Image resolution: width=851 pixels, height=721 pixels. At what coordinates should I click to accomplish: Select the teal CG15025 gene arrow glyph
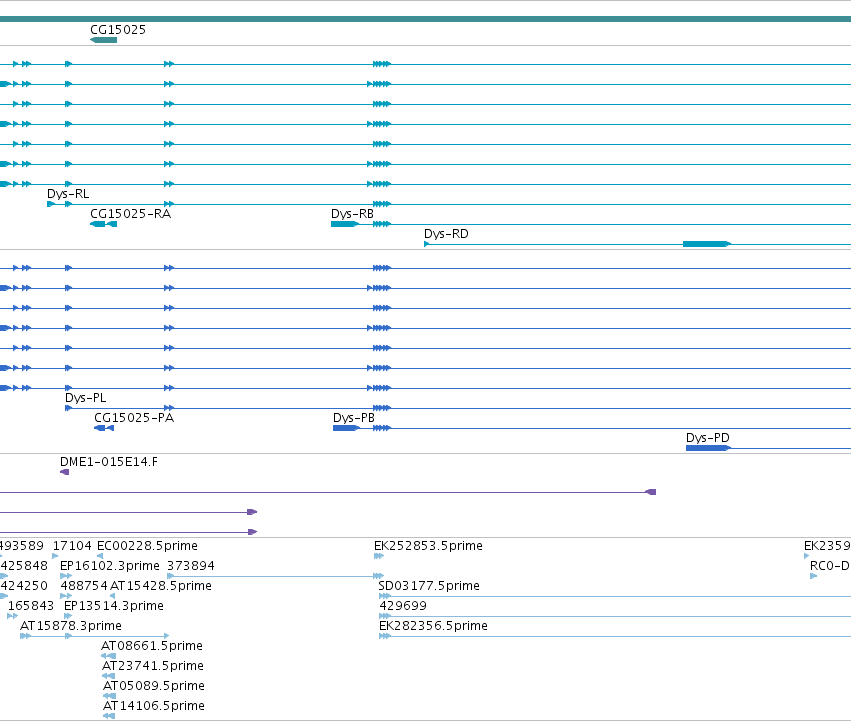(x=103, y=40)
